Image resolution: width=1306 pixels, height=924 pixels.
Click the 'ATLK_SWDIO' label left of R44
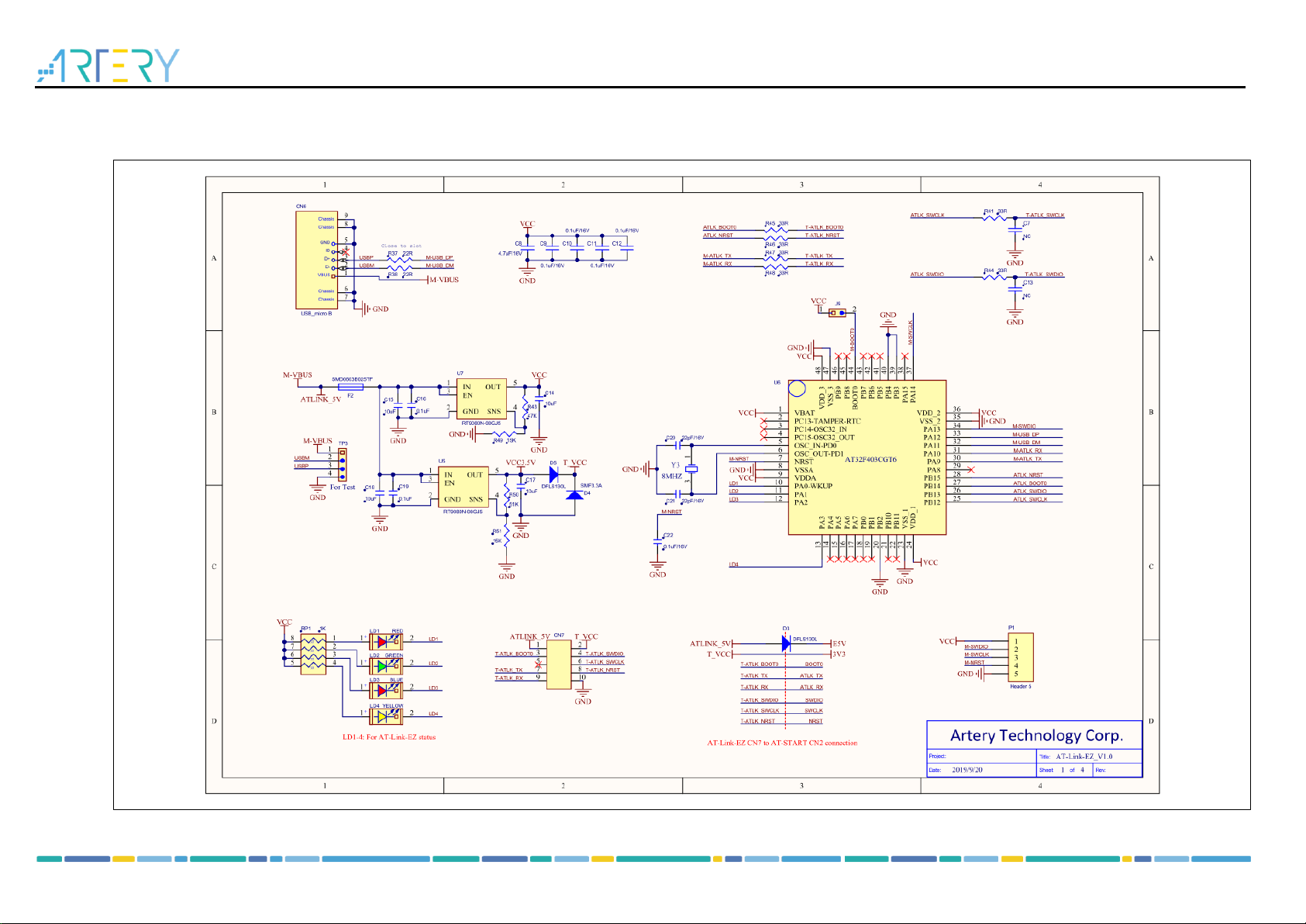tap(927, 274)
